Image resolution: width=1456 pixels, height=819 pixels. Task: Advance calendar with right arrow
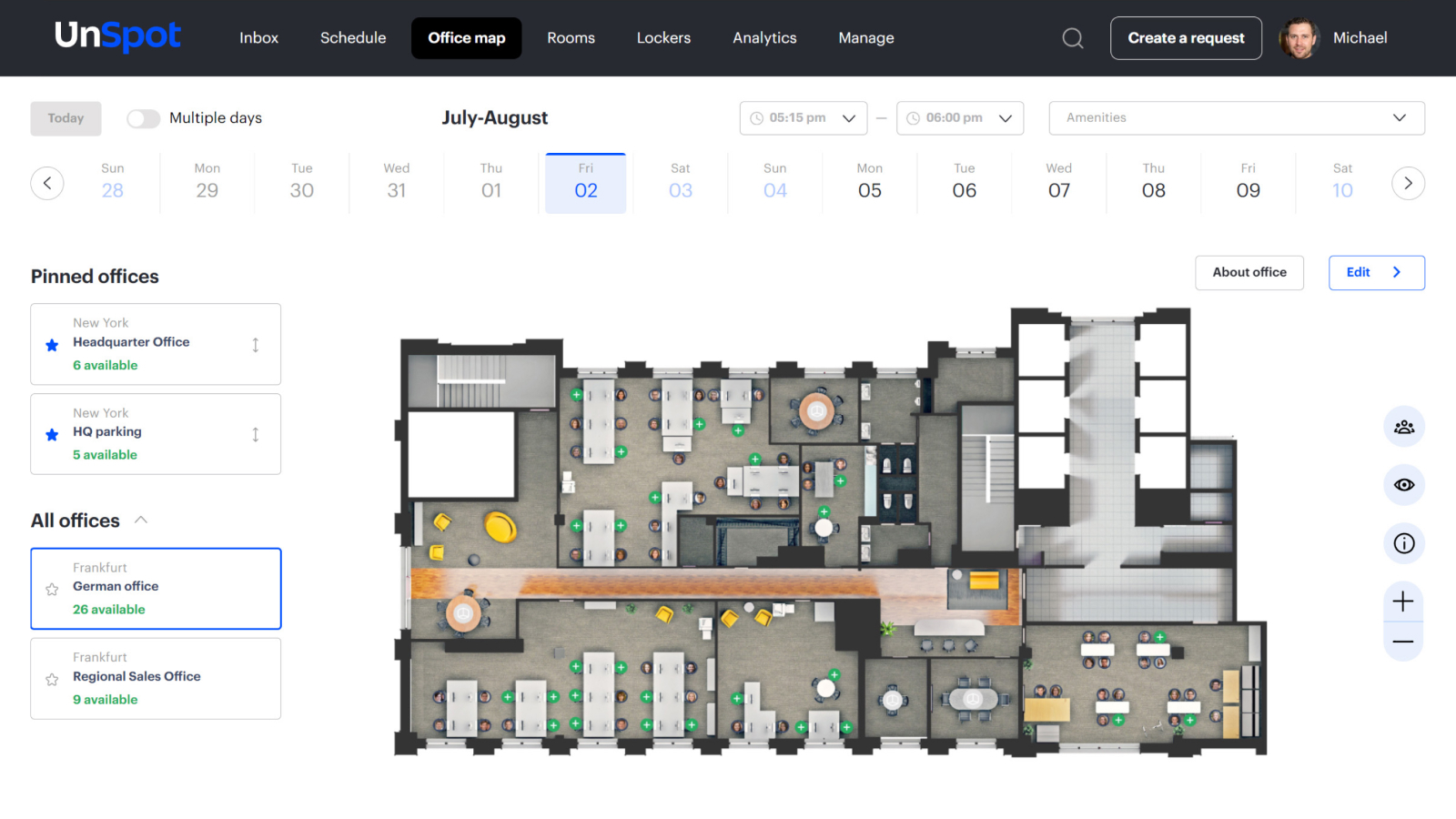(1408, 183)
